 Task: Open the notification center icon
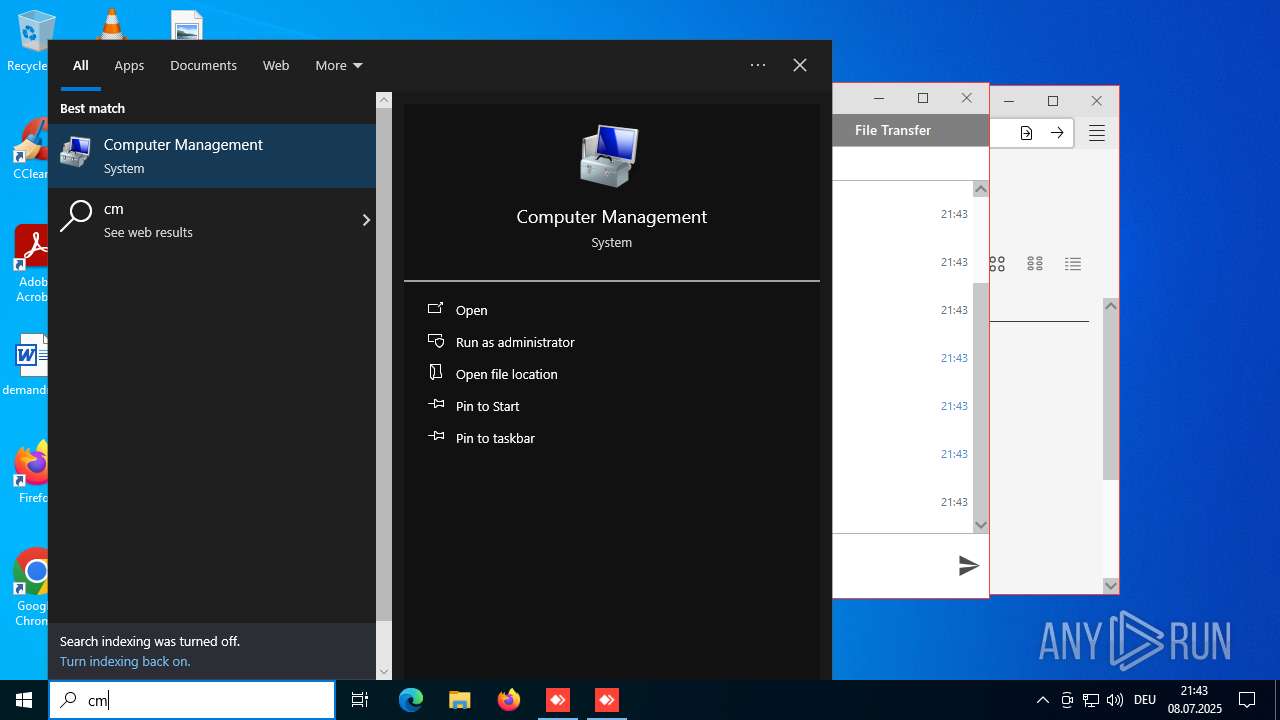pyautogui.click(x=1247, y=700)
